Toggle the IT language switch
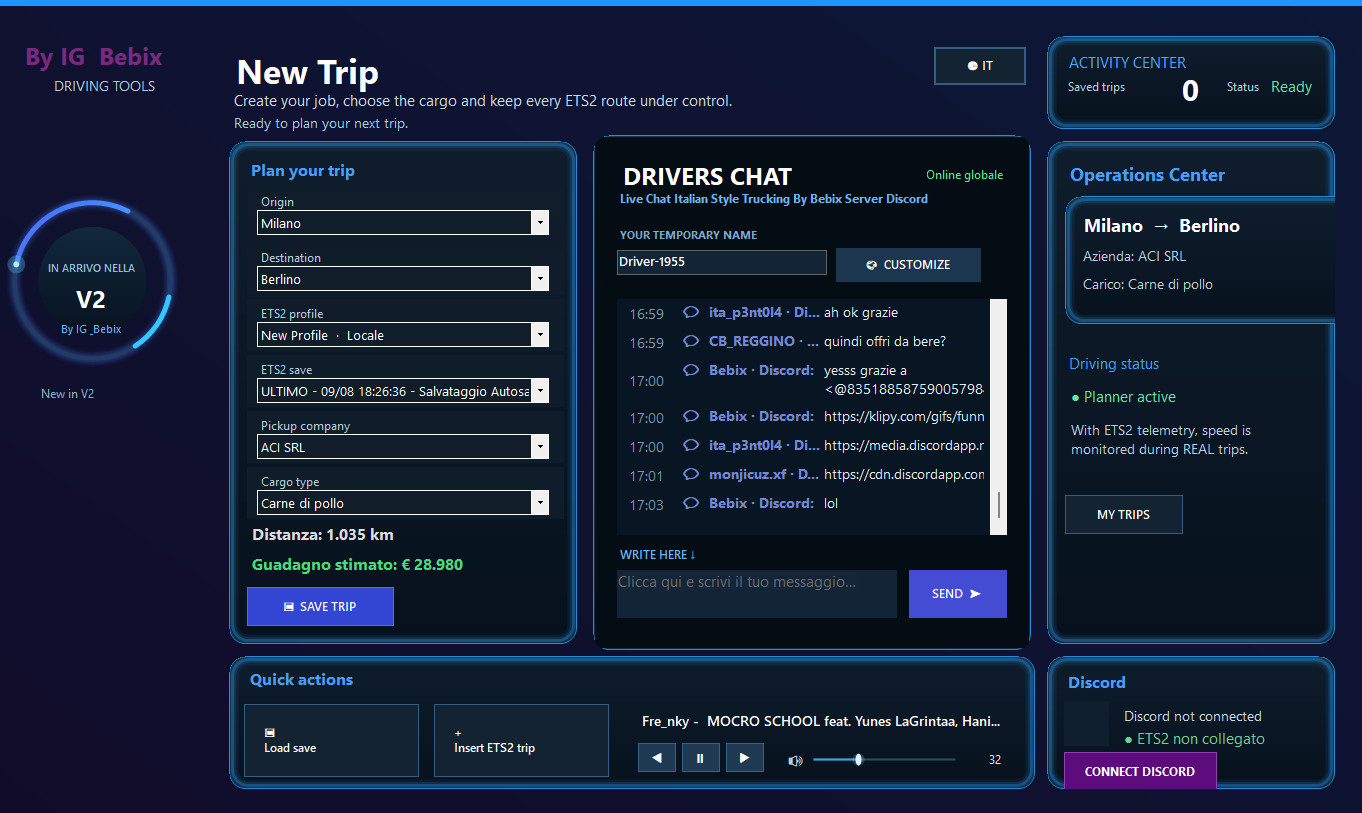Screen dimensions: 1362x813 (980, 66)
